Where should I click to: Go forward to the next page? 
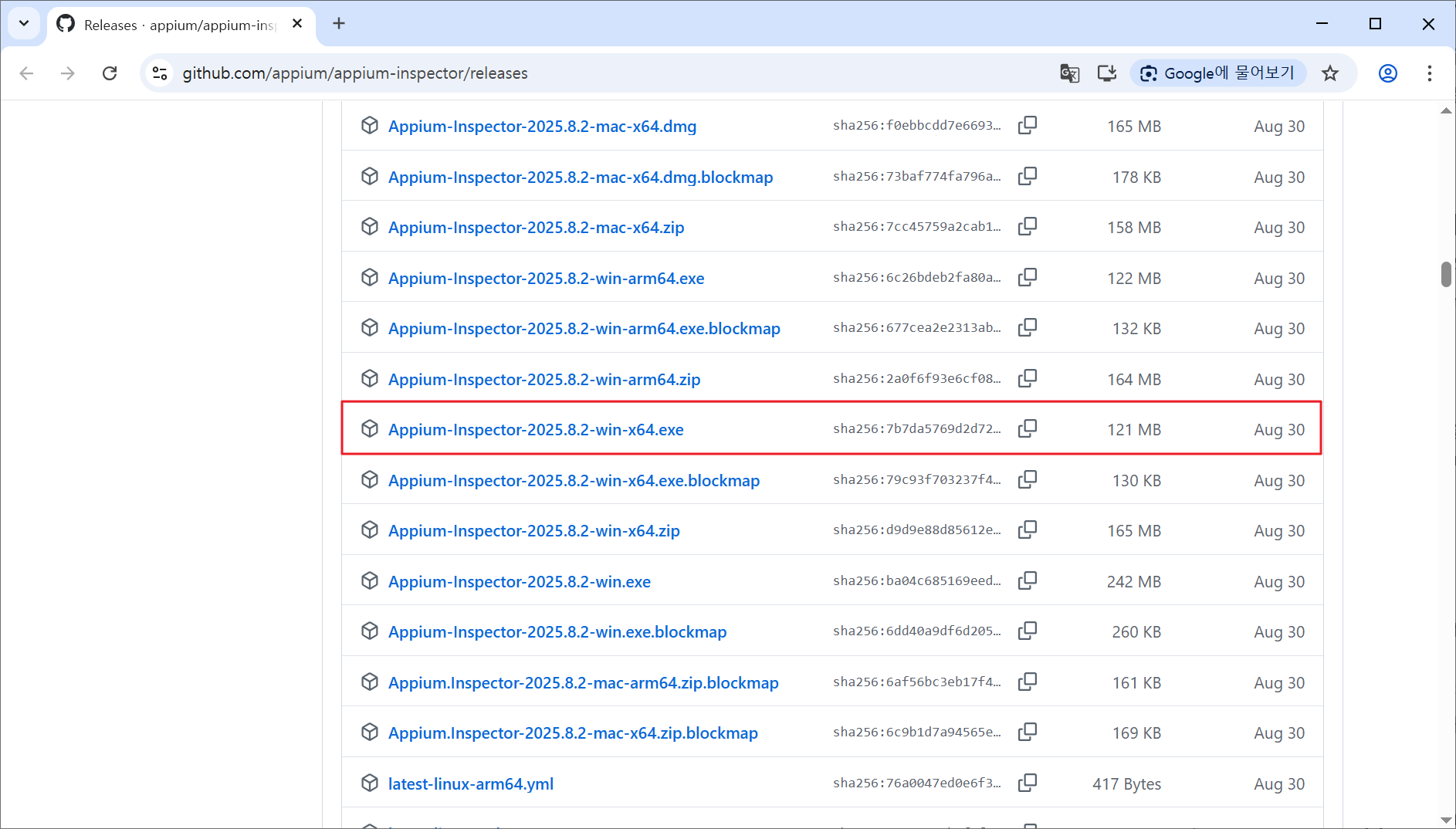coord(68,73)
